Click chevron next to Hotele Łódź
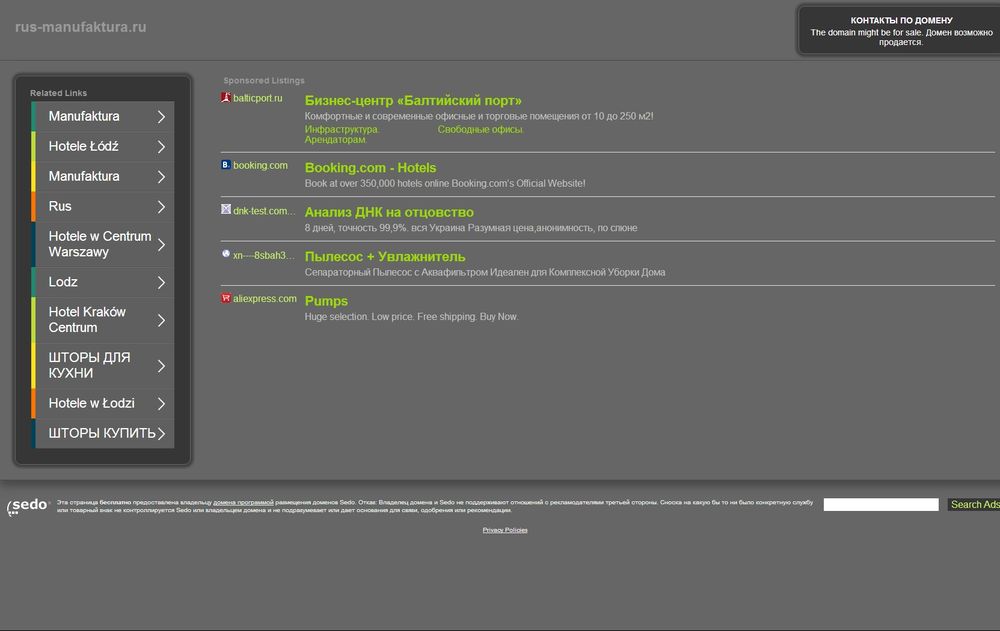This screenshot has height=631, width=1000. 161,147
